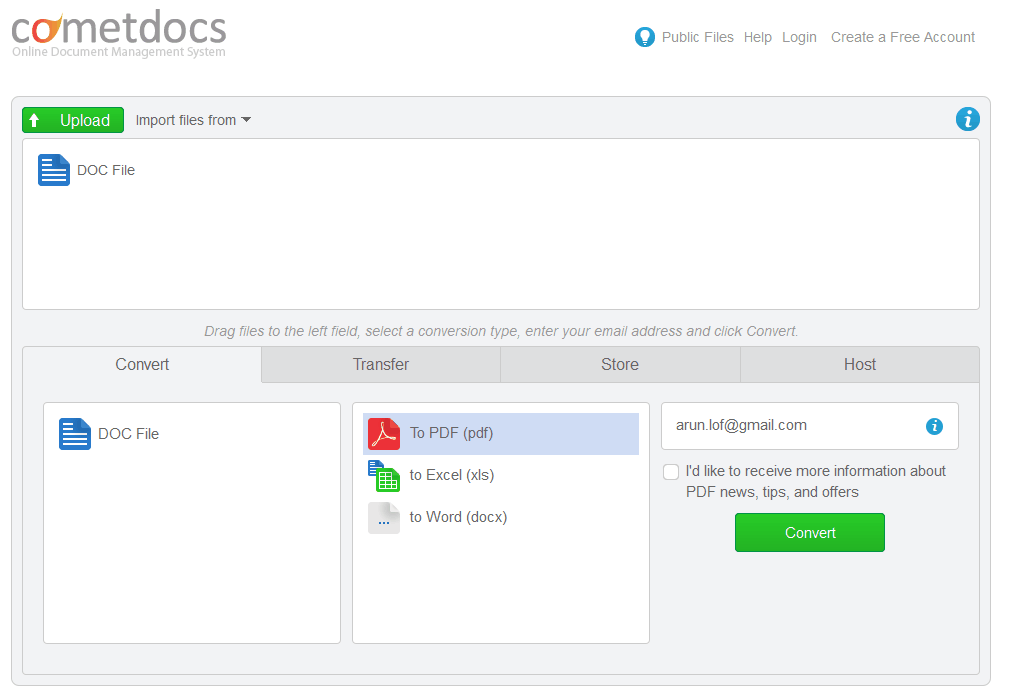
Task: Go to Login
Action: tap(799, 37)
